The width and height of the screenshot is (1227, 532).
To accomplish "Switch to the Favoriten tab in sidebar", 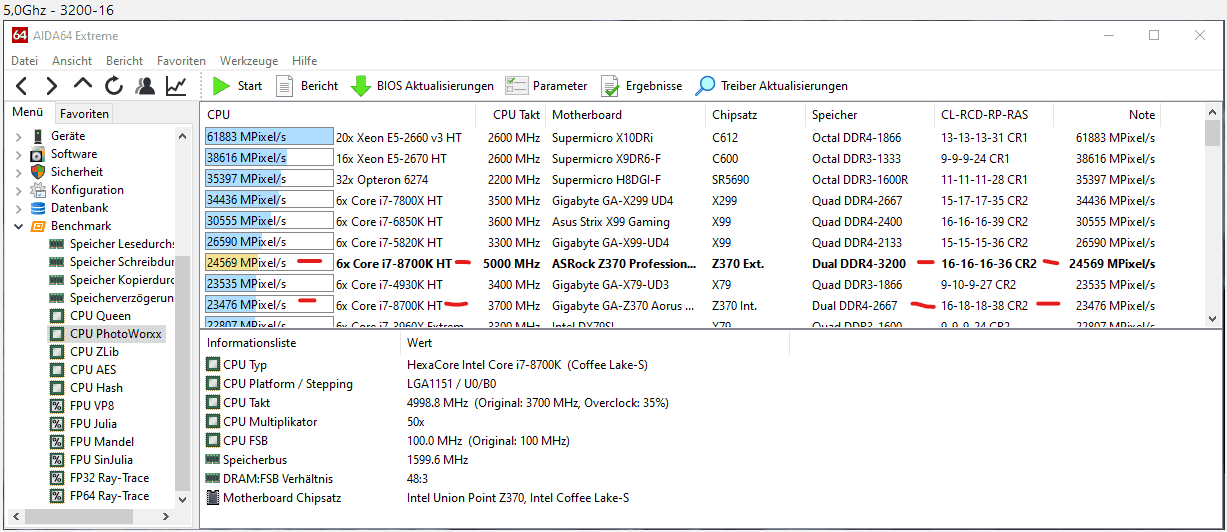I will point(83,114).
